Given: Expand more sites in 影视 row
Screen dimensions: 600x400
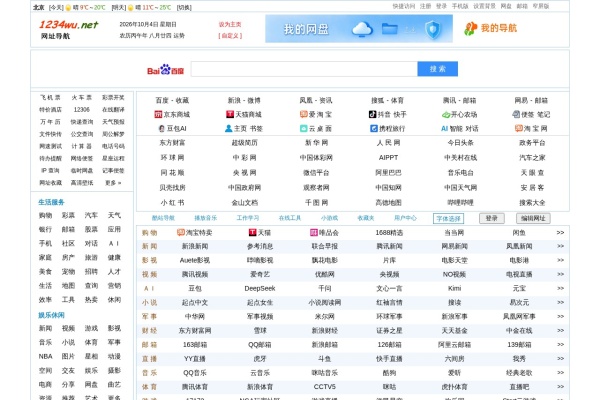Looking at the screenshot, I should 560,260.
